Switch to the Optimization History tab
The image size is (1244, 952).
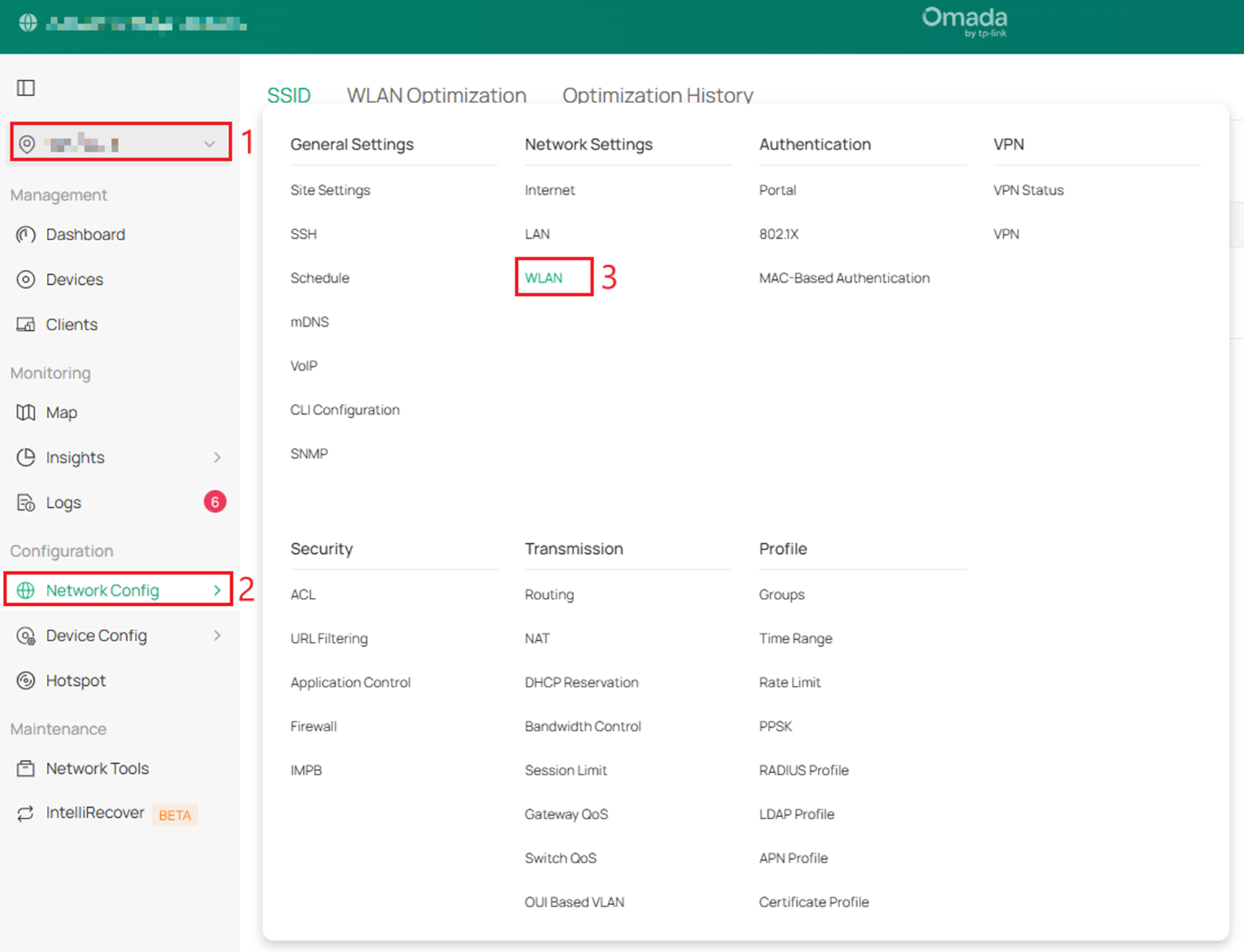[657, 95]
